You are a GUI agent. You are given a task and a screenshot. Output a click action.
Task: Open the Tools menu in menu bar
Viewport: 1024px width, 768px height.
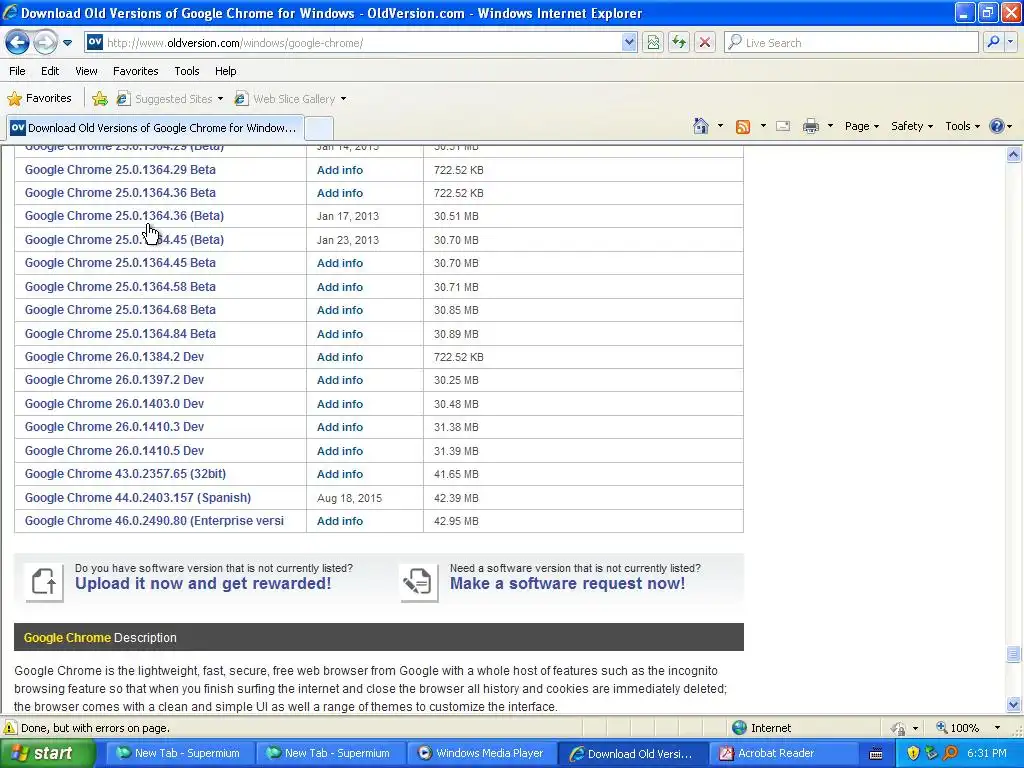click(x=187, y=71)
